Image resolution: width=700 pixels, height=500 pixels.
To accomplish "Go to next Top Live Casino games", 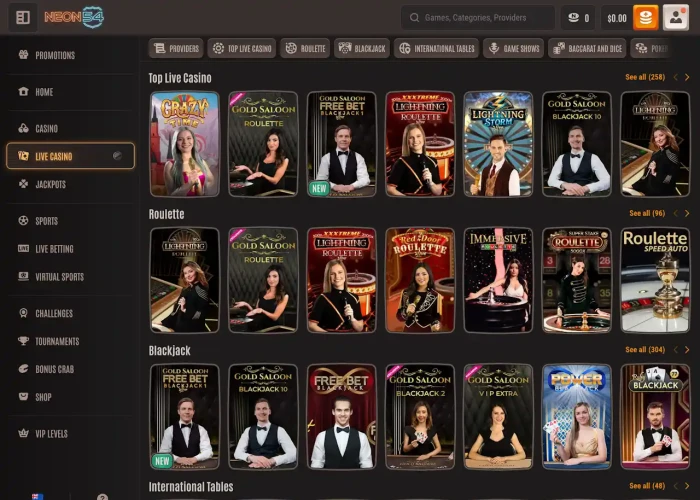I will coord(687,77).
